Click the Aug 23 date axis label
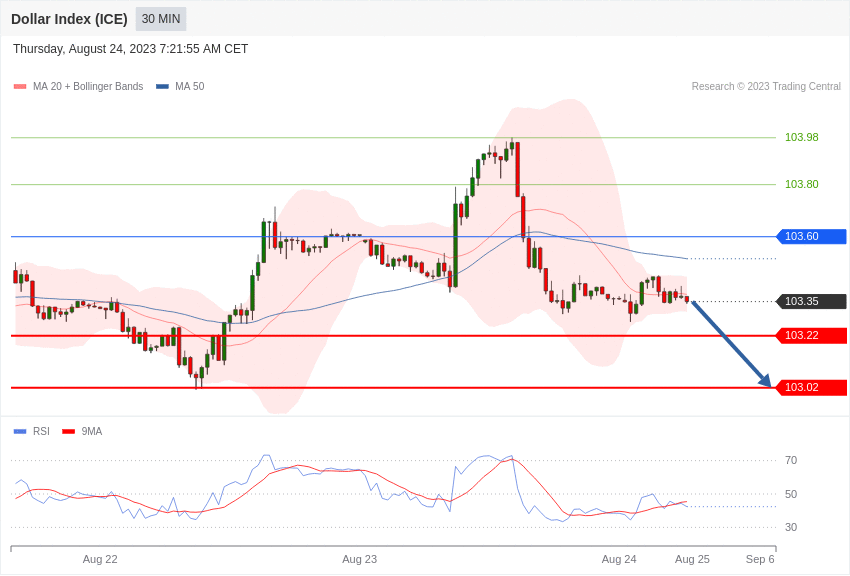 (x=359, y=559)
